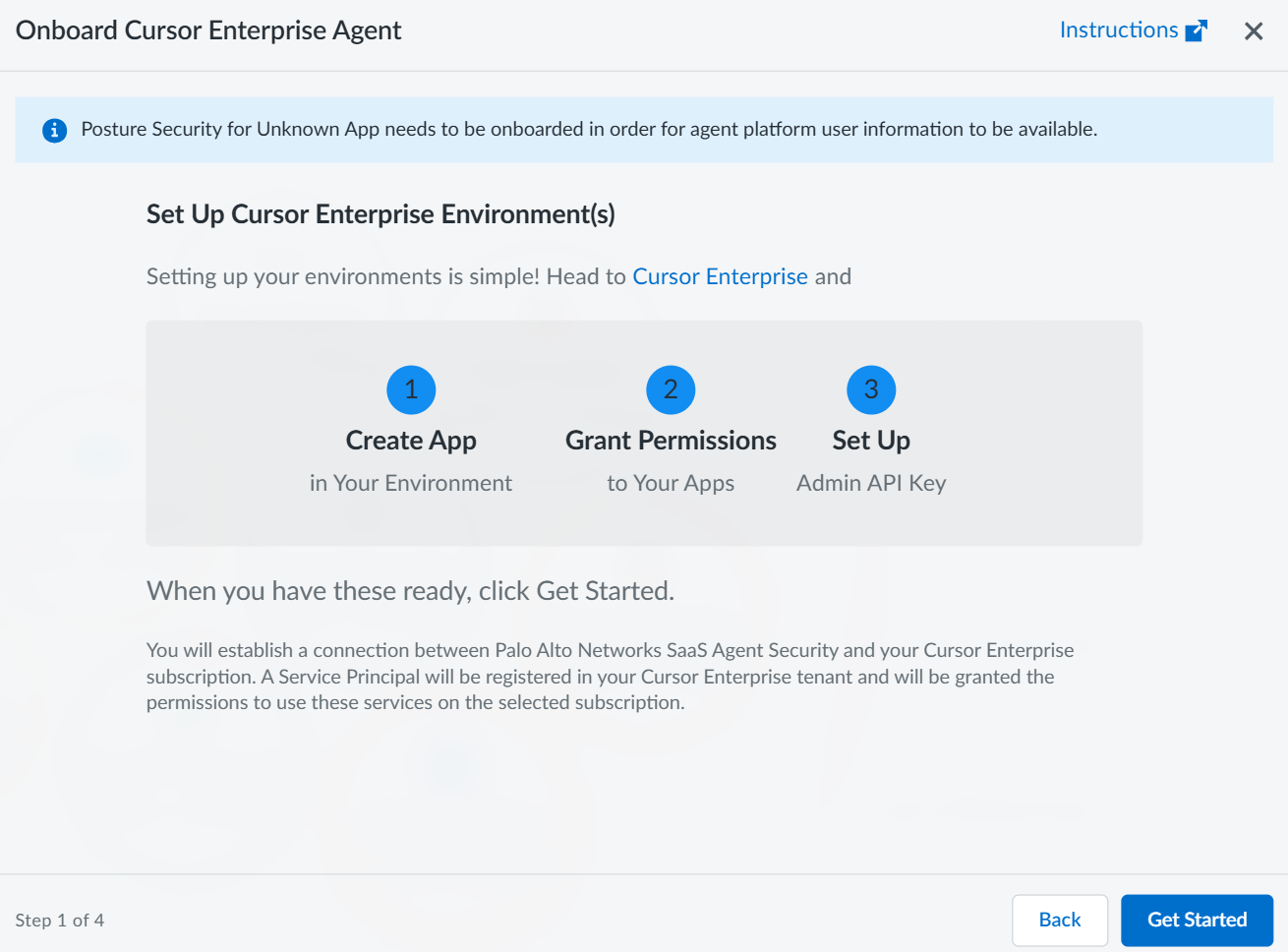Click the Step 1 of 4 indicator
This screenshot has height=952, width=1288.
coord(60,921)
